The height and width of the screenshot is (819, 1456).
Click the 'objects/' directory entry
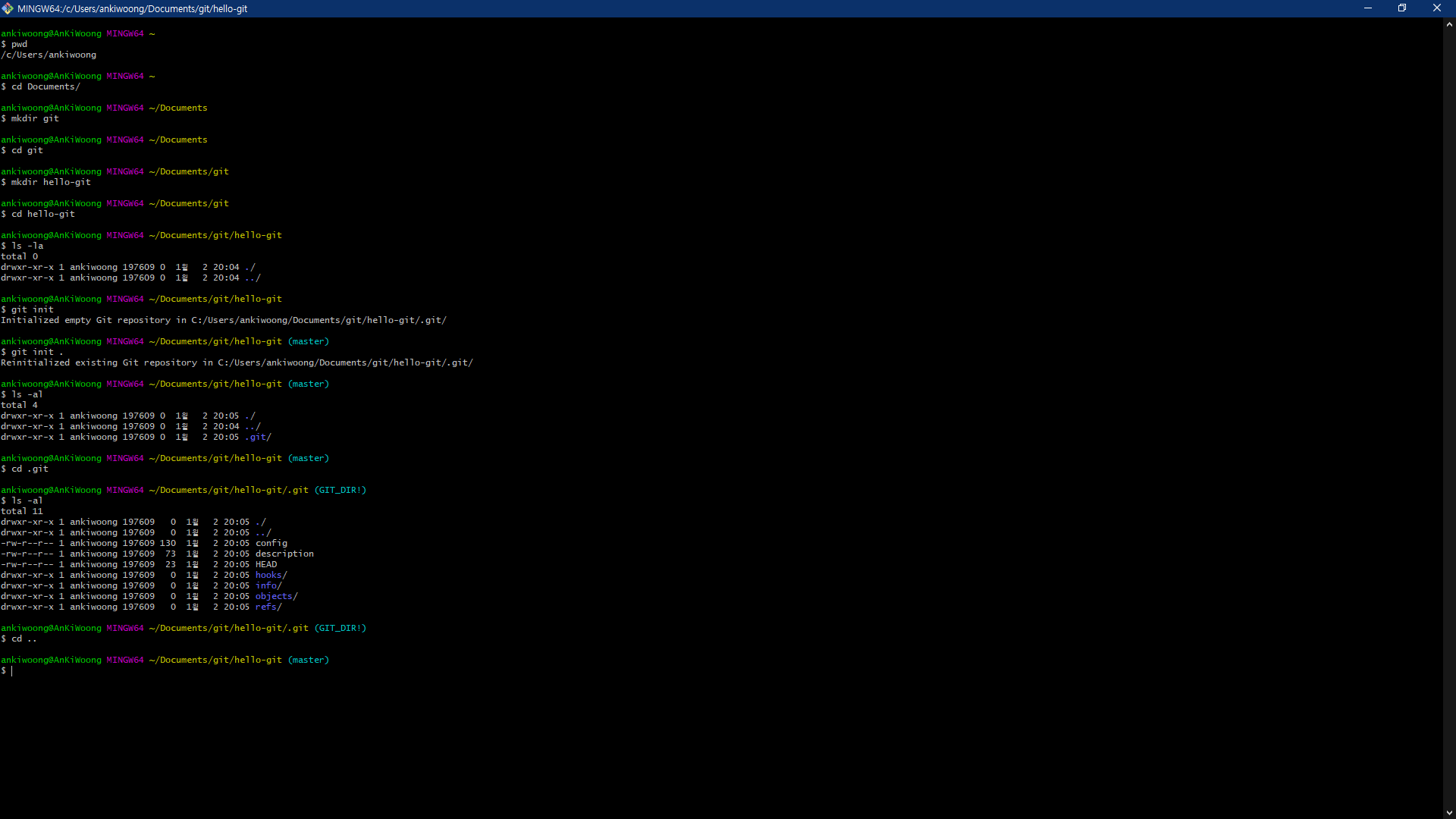pos(277,596)
